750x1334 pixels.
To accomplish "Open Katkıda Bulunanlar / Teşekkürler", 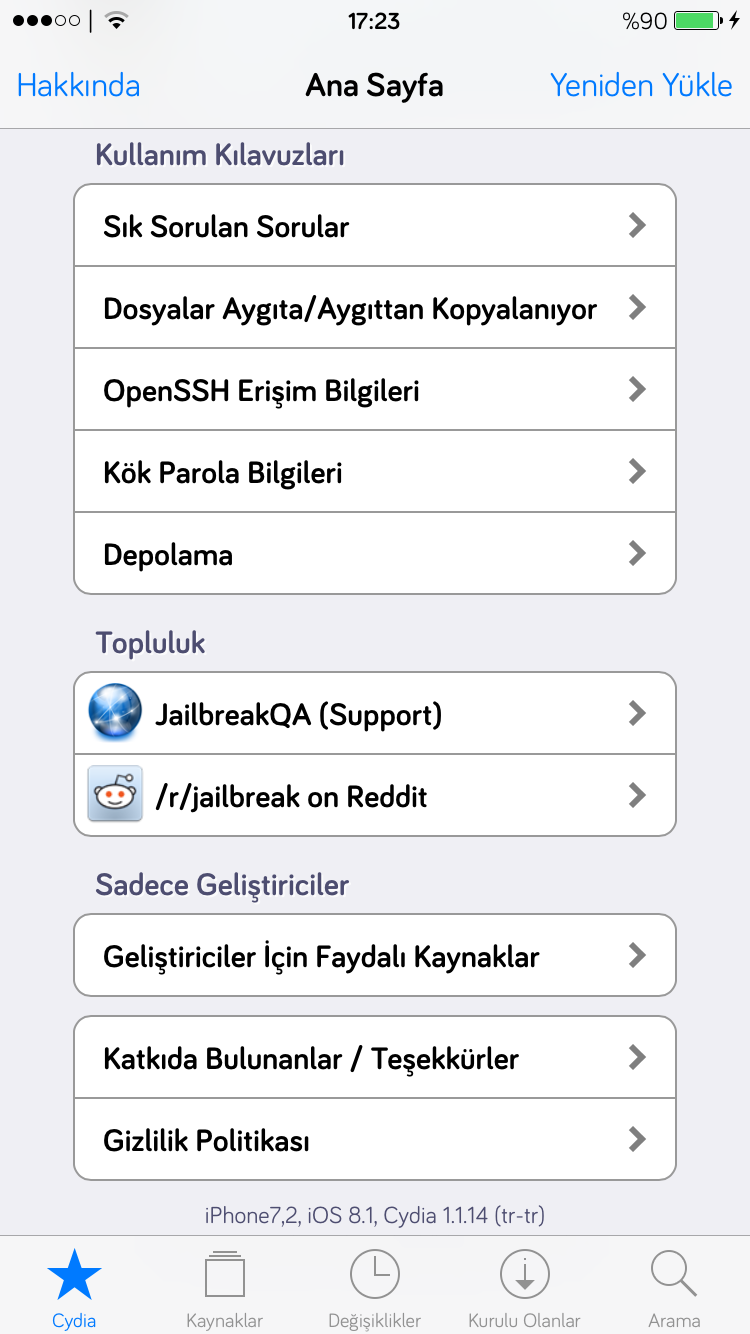I will (375, 1058).
